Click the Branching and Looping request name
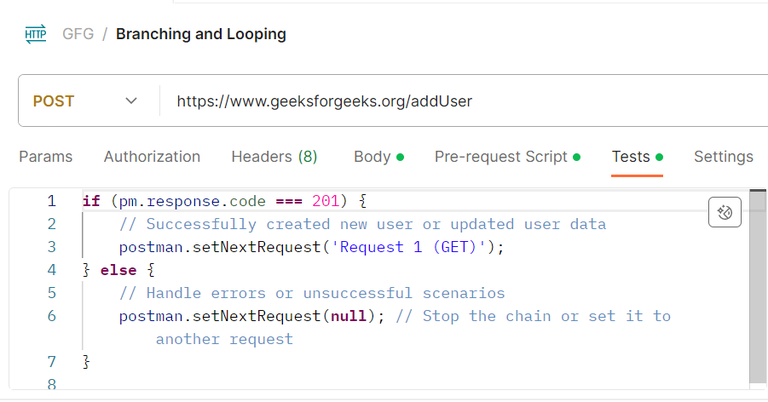768x402 pixels. (201, 34)
